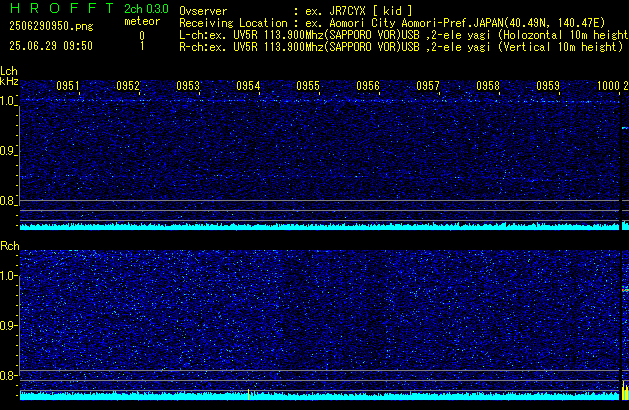
Task: Select the 0953 time marker
Action: pyautogui.click(x=188, y=86)
